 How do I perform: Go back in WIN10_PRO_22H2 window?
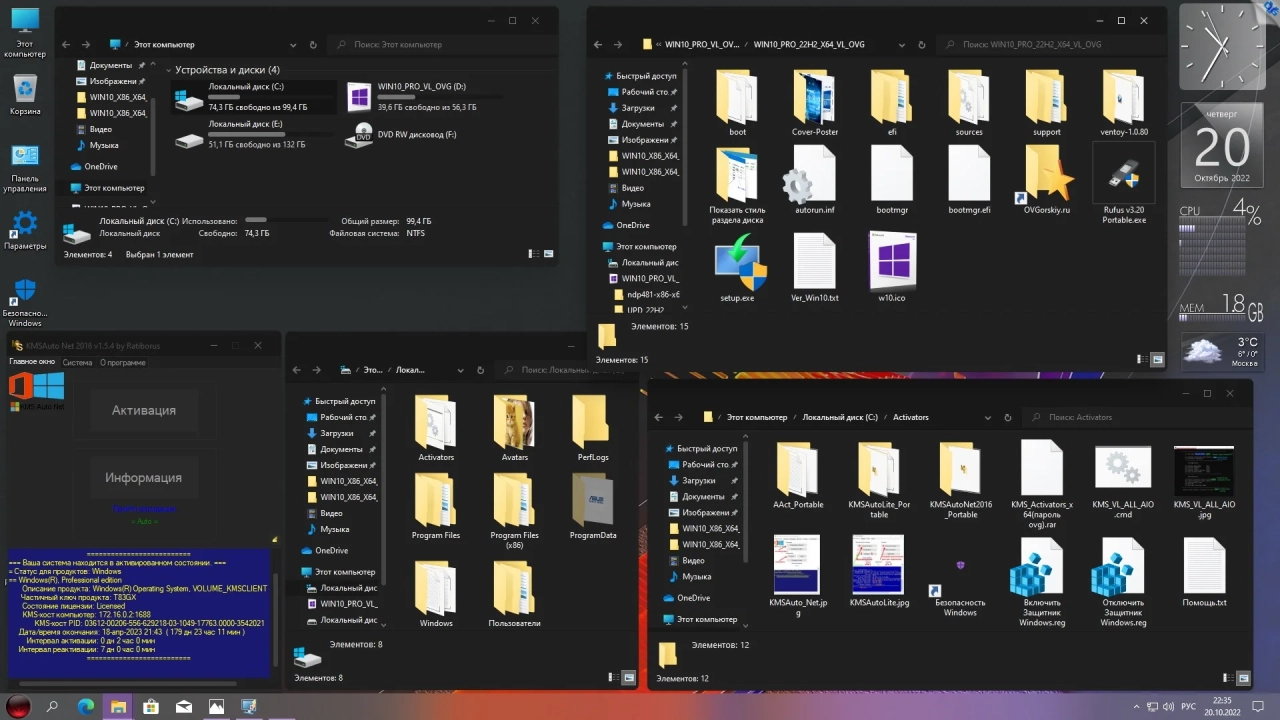pos(598,45)
